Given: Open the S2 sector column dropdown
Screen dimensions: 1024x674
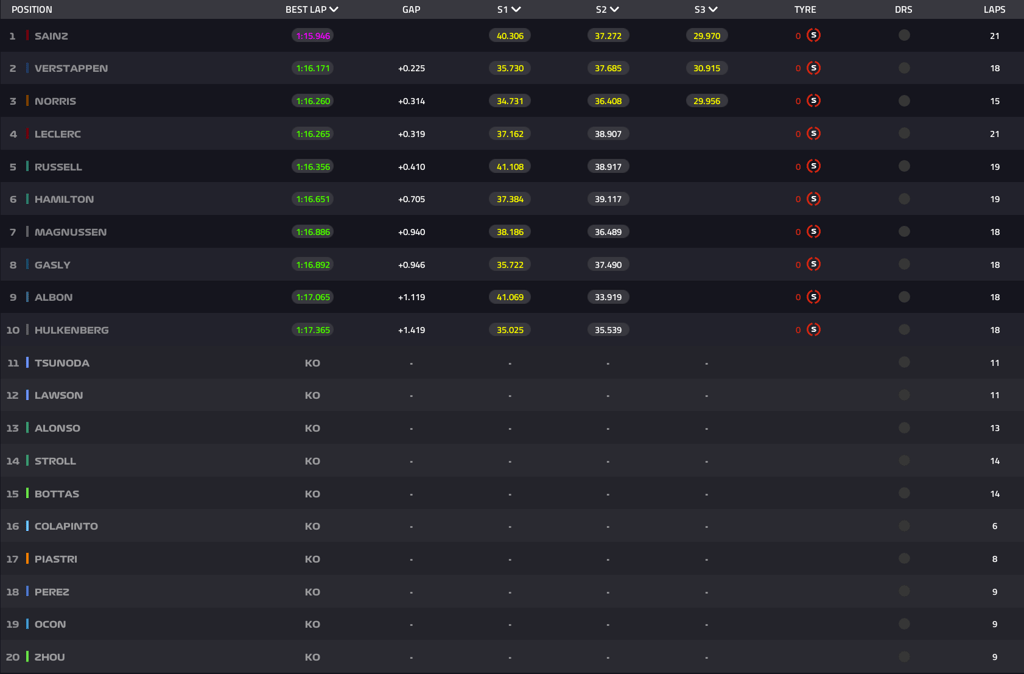Looking at the screenshot, I should click(x=607, y=10).
